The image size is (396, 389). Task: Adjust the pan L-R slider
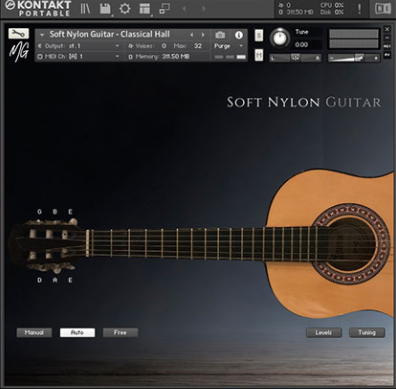tap(295, 58)
